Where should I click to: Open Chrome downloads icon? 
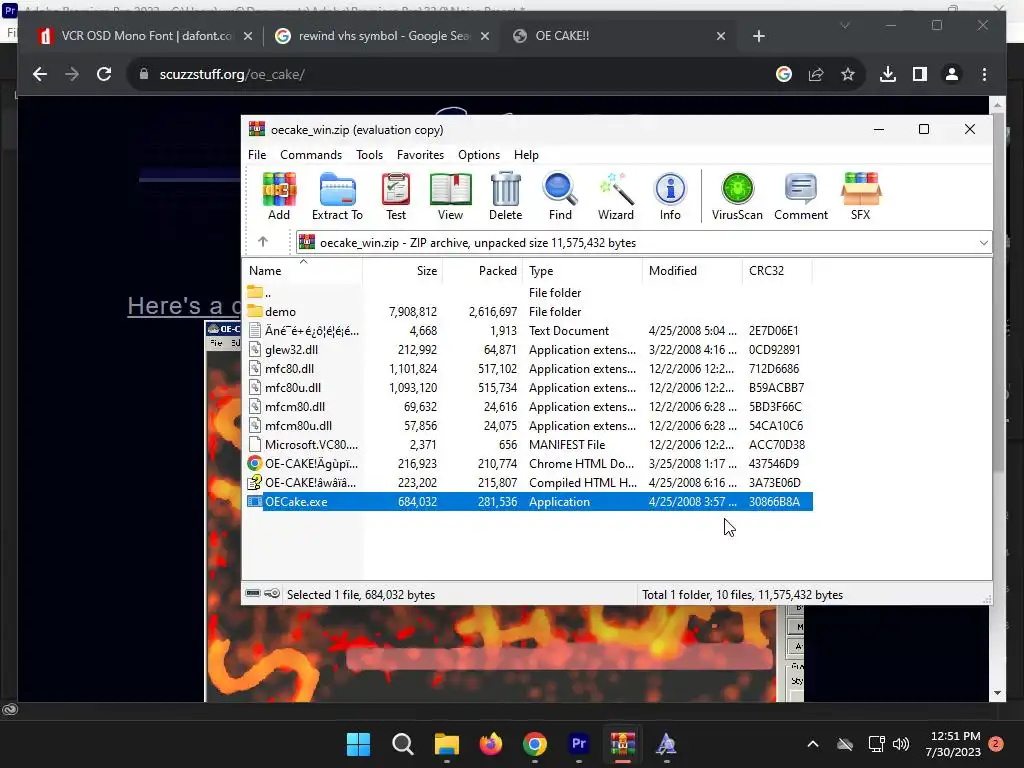tap(888, 74)
